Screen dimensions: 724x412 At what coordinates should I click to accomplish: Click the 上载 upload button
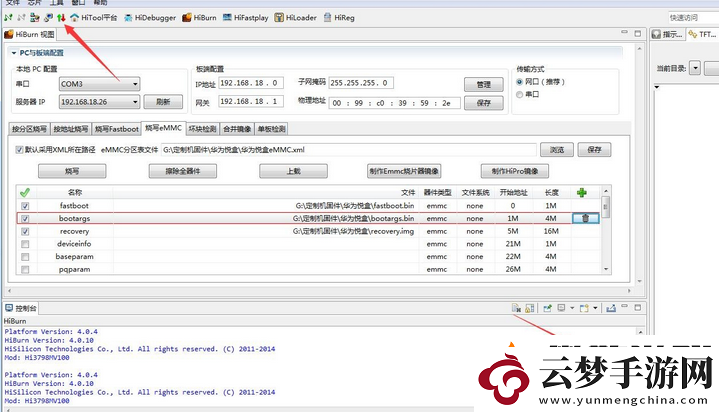pos(293,171)
